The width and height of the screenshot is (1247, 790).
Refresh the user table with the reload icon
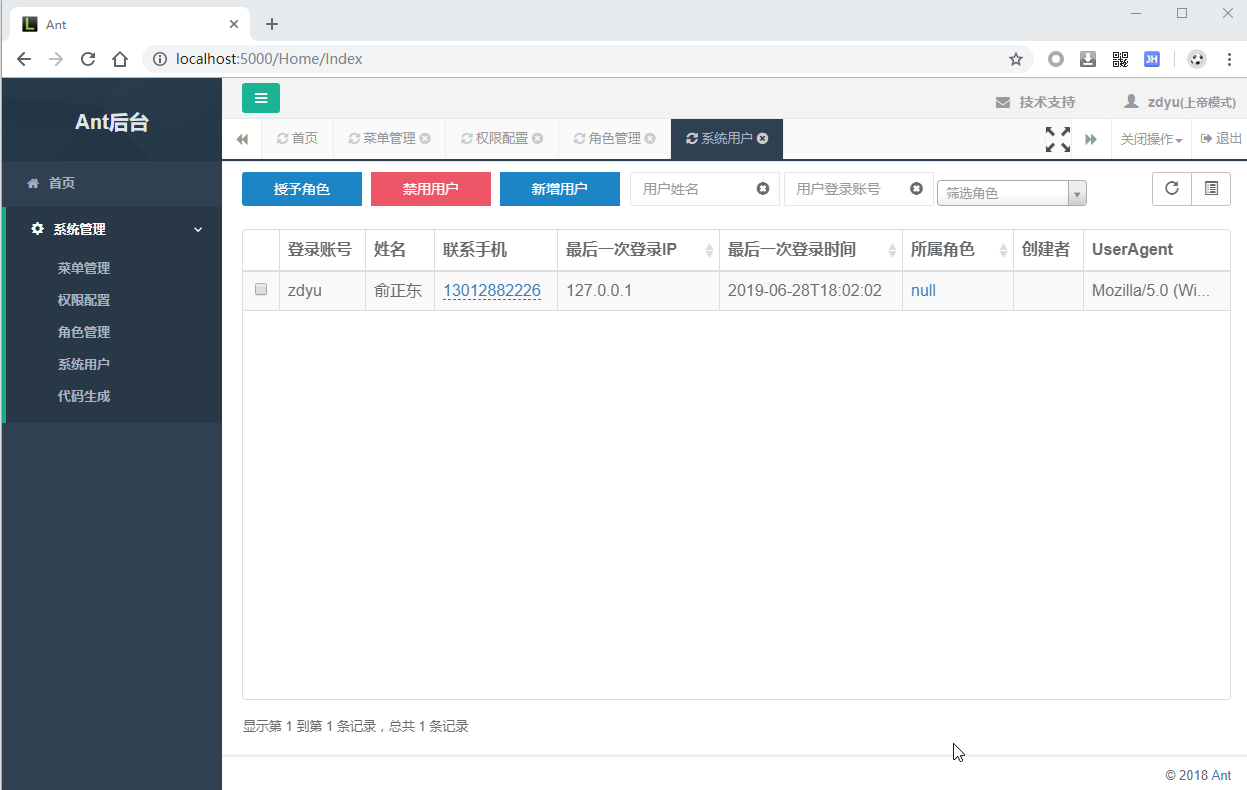(x=1172, y=188)
